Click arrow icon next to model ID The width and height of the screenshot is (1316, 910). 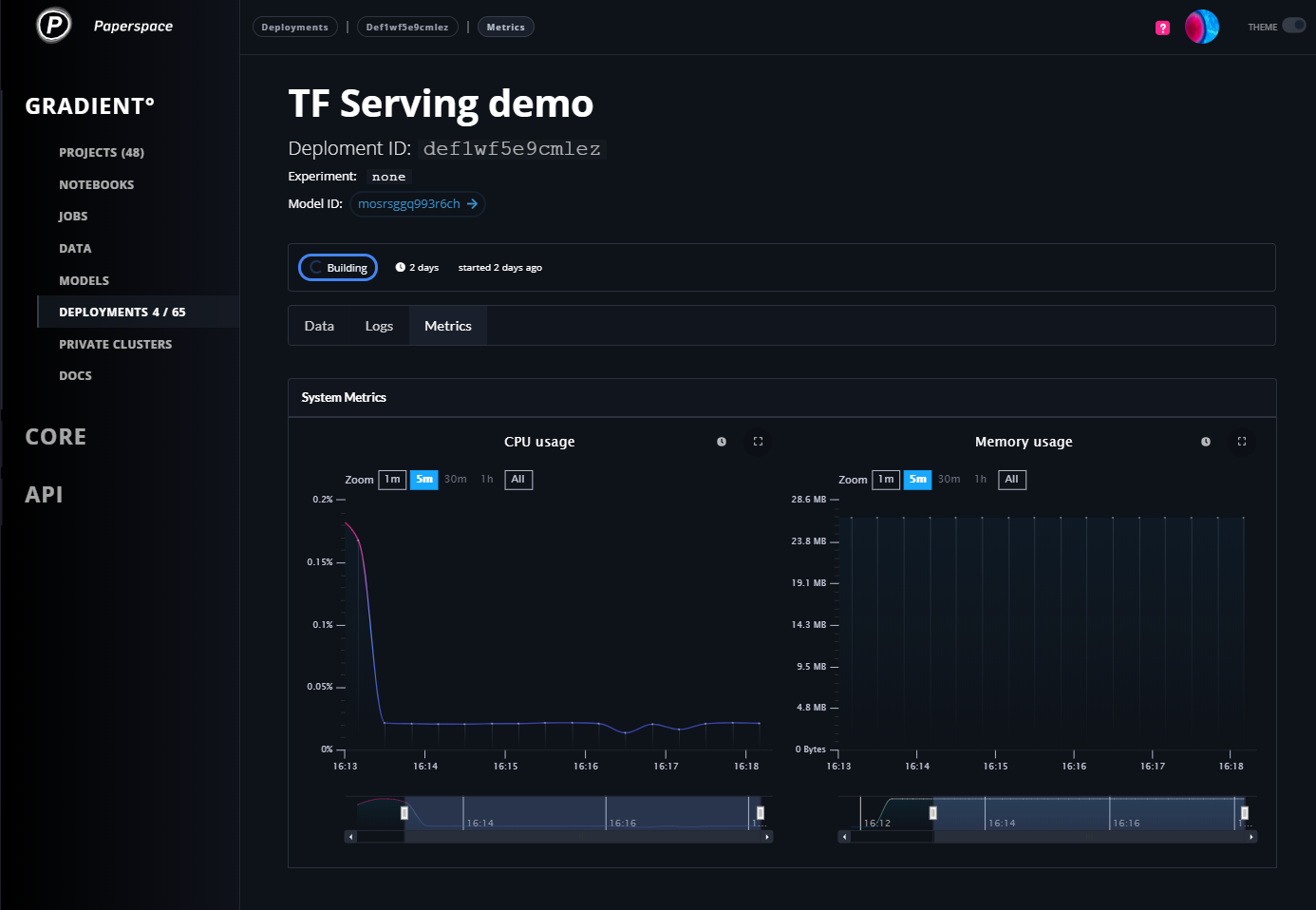(x=472, y=204)
